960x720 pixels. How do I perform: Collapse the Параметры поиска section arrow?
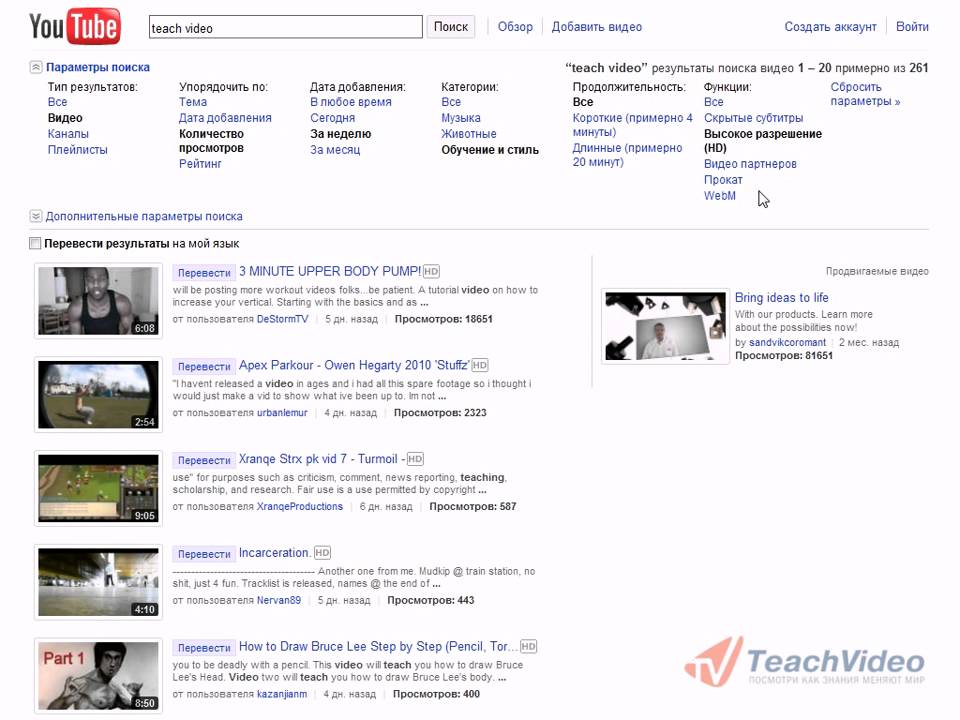pyautogui.click(x=36, y=67)
